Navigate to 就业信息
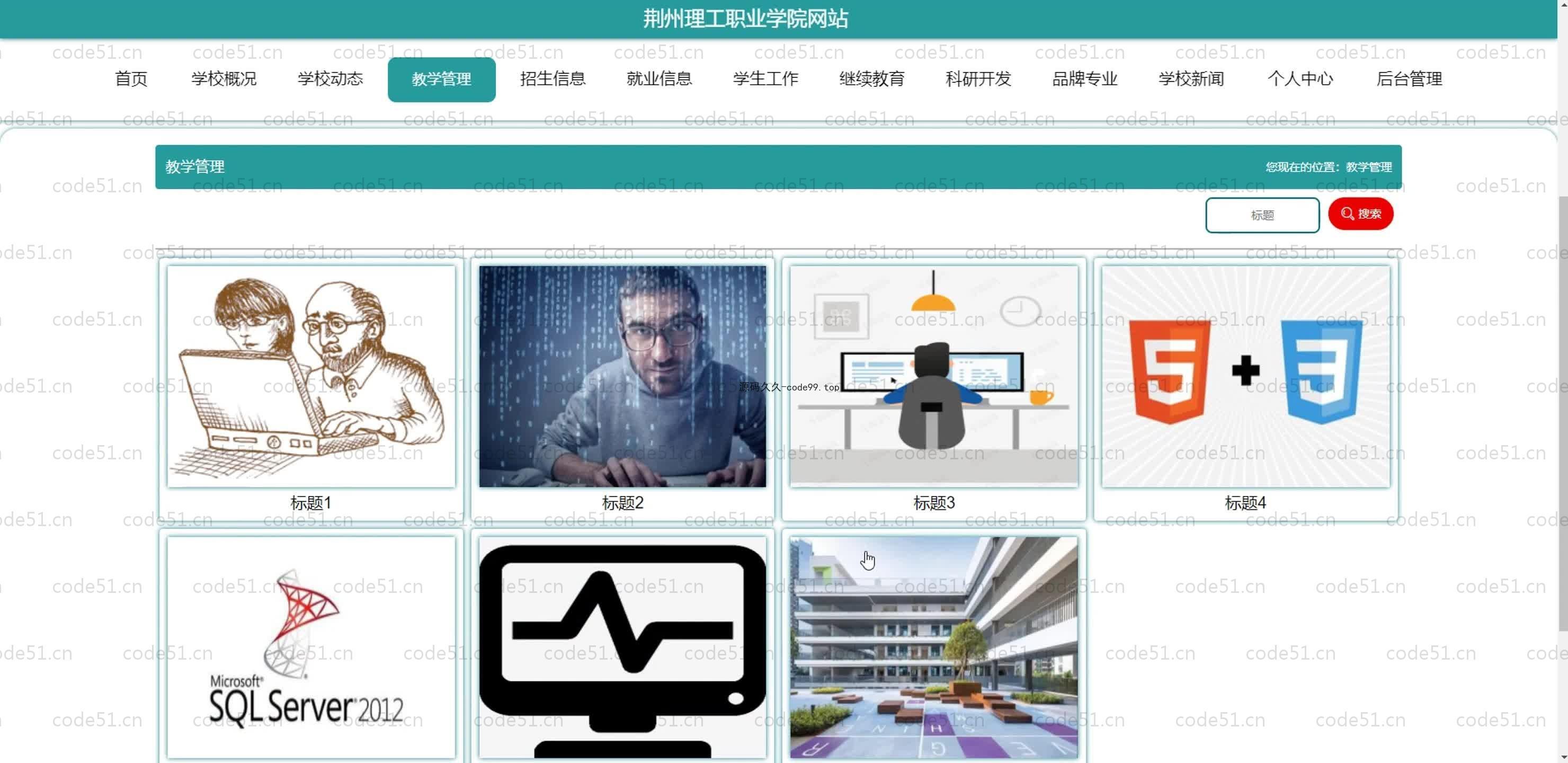 [659, 79]
